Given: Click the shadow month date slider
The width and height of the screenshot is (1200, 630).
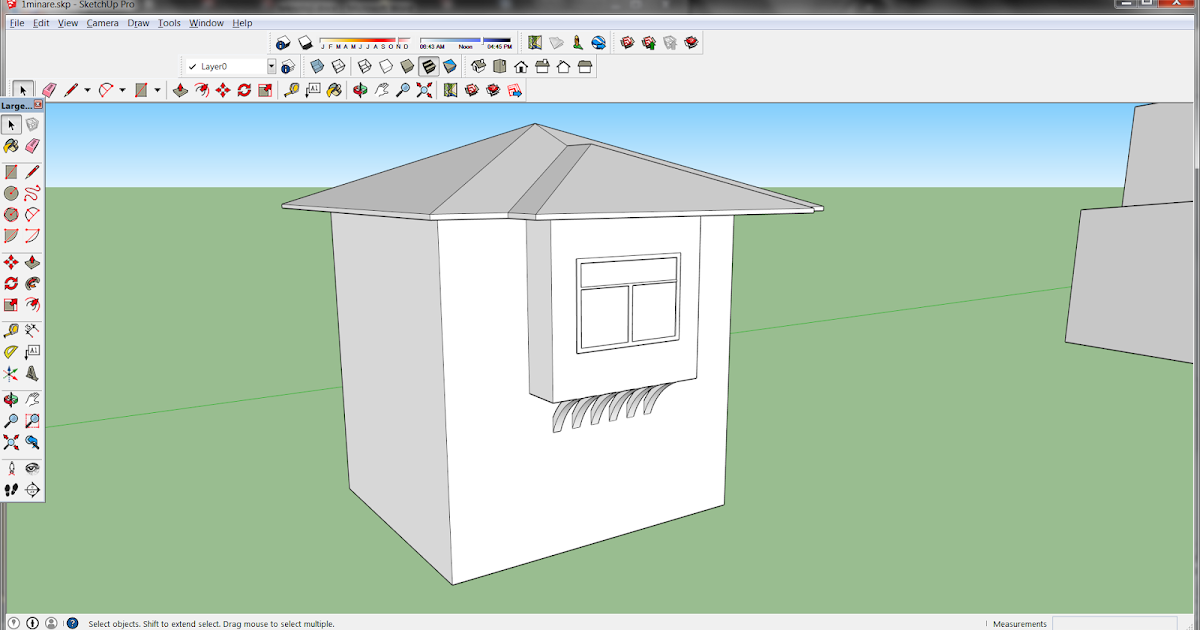Looking at the screenshot, I should click(364, 43).
